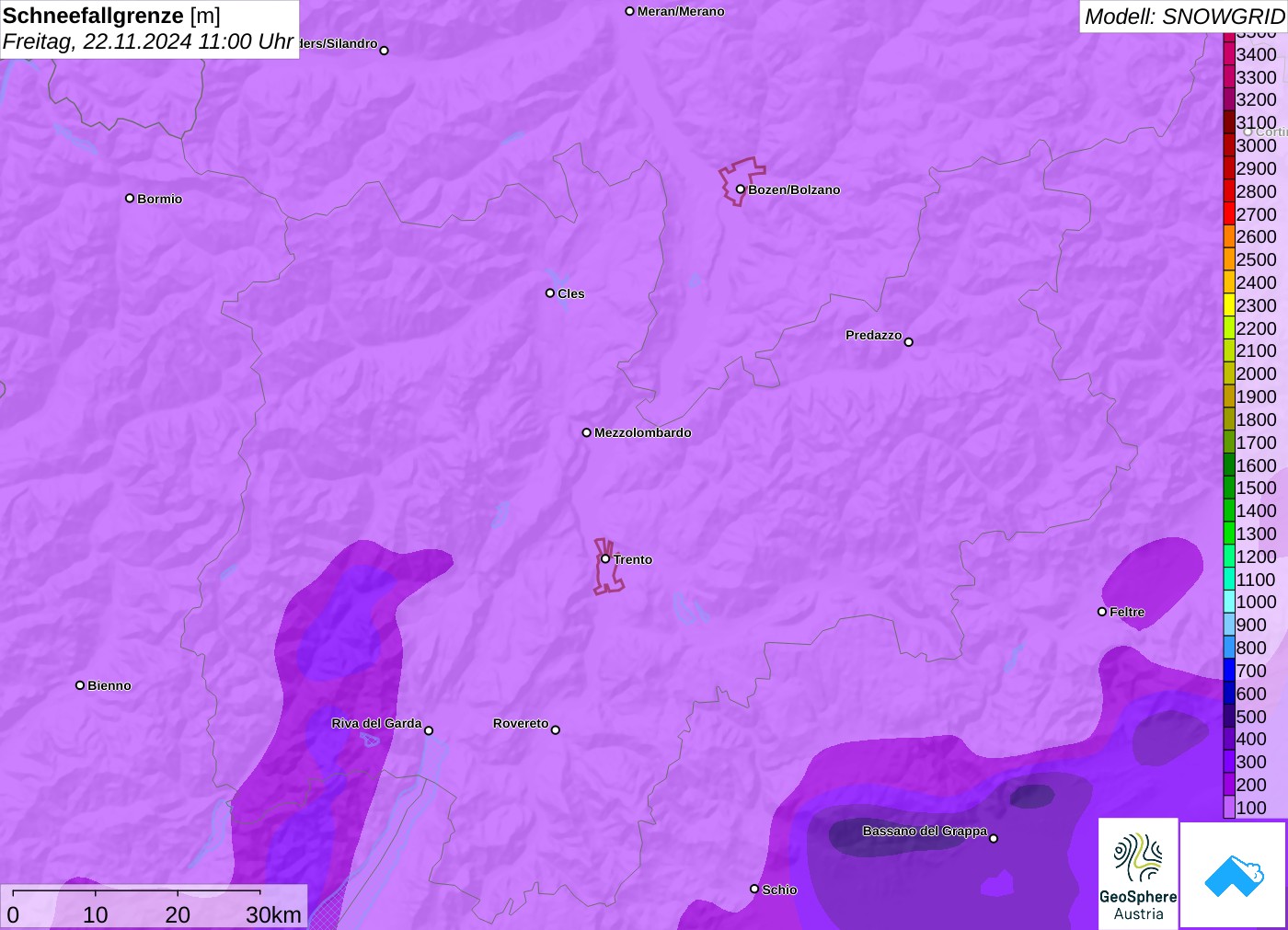Click the orange 2500 legend swatch

[1229, 259]
